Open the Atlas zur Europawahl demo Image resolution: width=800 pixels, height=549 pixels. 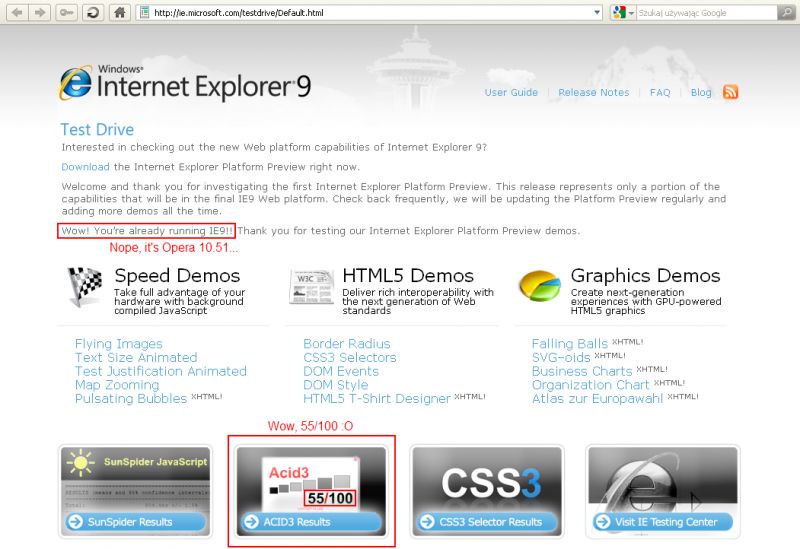pos(597,399)
